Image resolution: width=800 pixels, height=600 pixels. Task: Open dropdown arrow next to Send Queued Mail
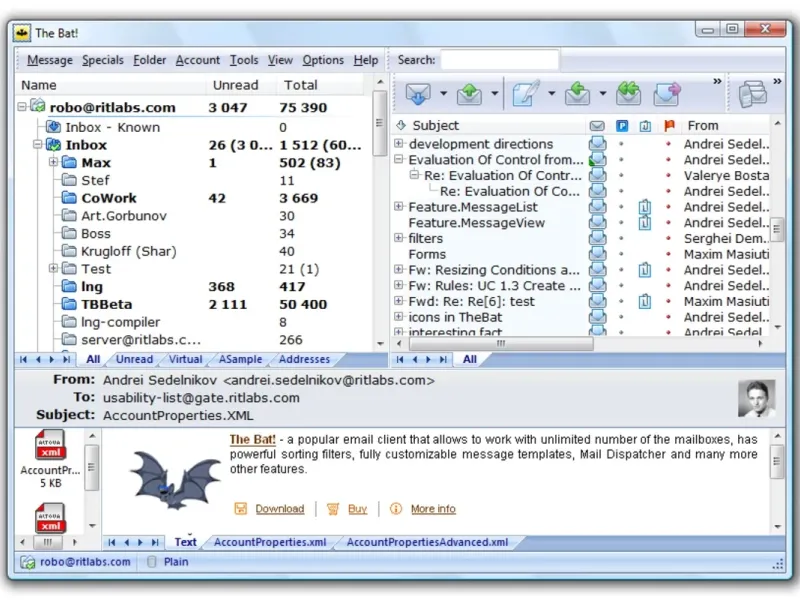pos(494,94)
